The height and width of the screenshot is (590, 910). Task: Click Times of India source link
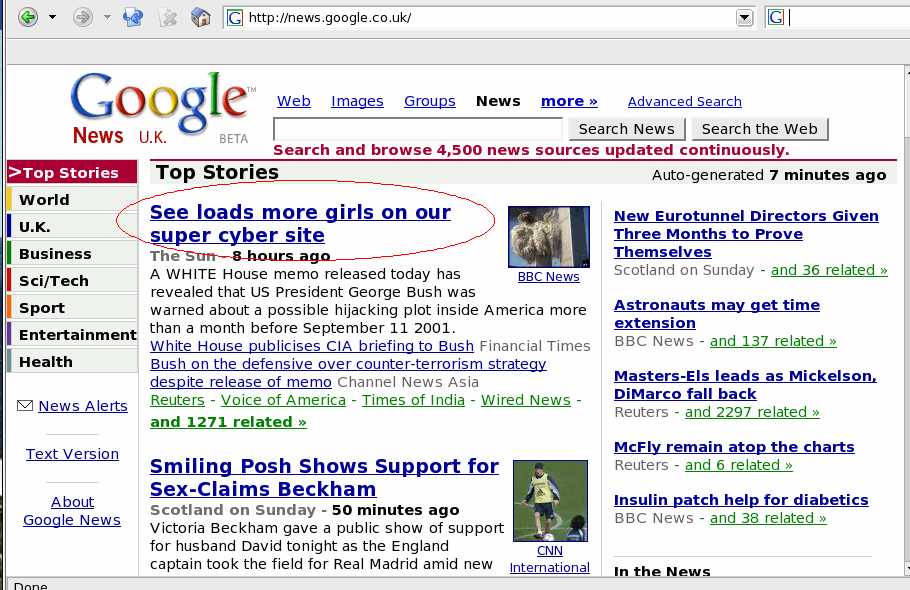click(x=413, y=400)
